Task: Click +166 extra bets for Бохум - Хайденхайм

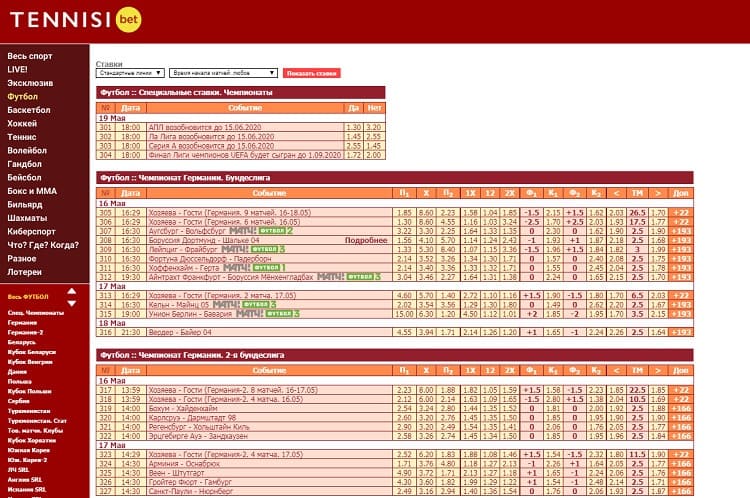Action: [681, 409]
